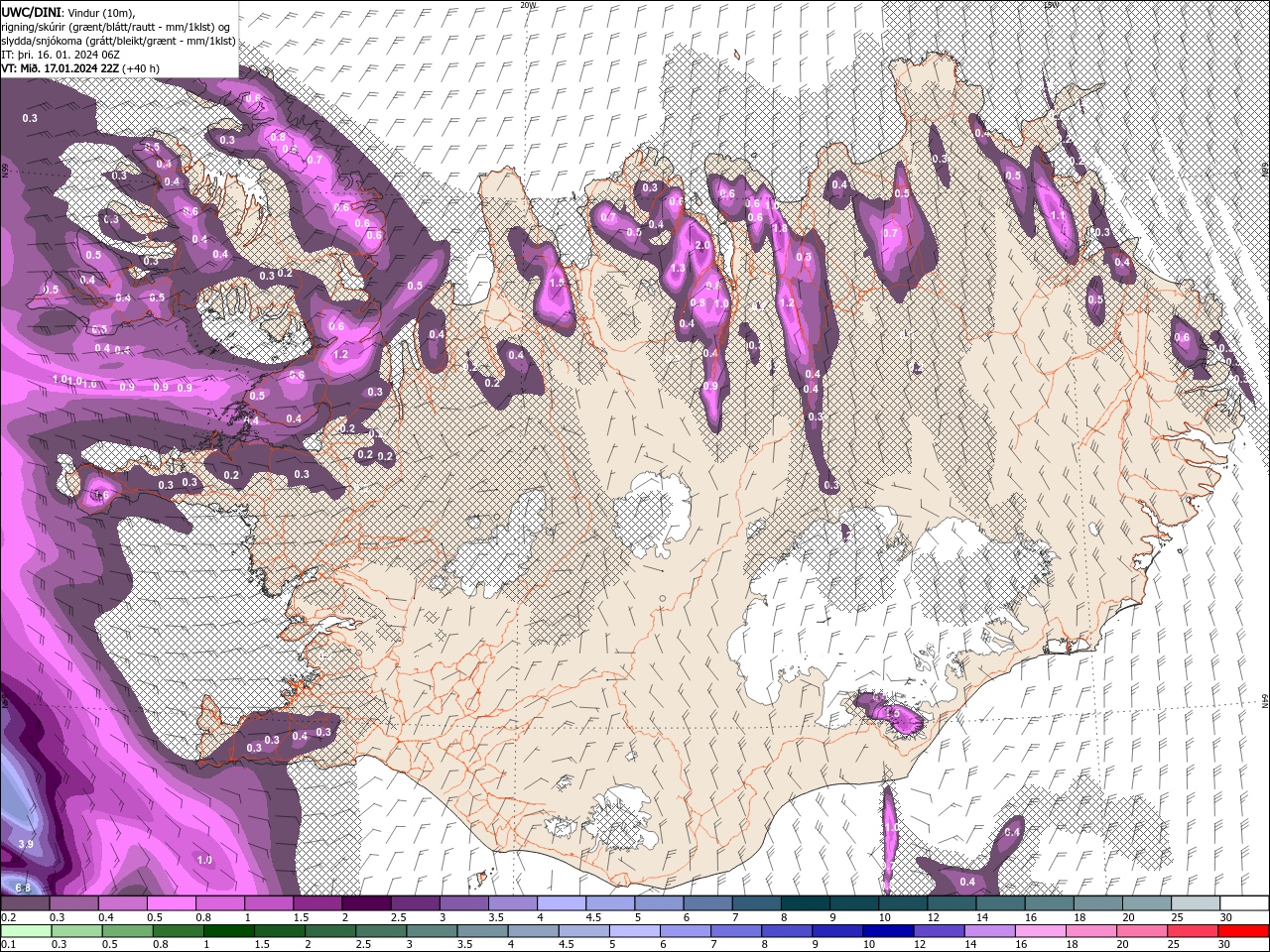Select the '15W' longitude label
1270x952 pixels.
pyautogui.click(x=1052, y=5)
